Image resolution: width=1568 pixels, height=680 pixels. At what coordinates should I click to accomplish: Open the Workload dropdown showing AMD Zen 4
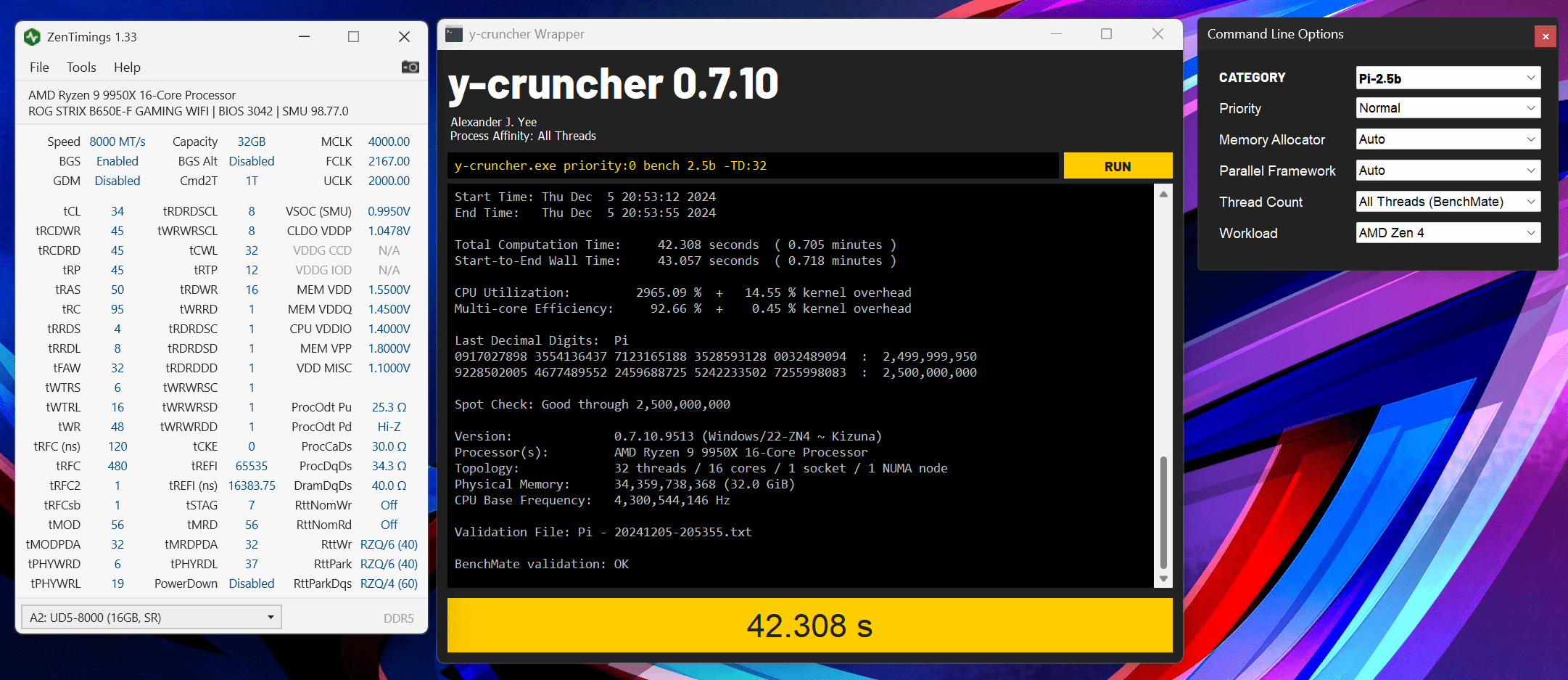(x=1448, y=233)
